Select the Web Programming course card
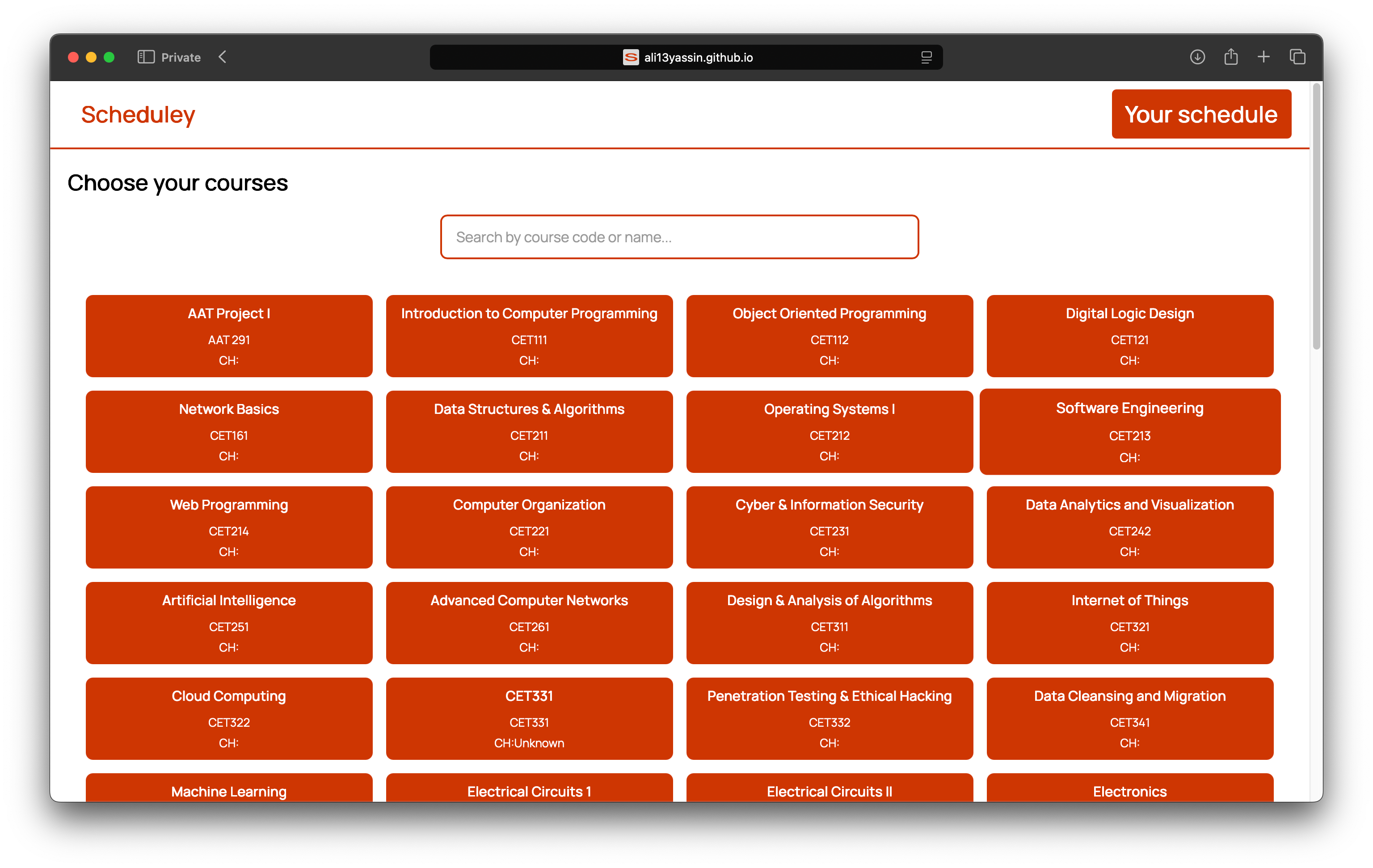The image size is (1373, 868). click(229, 527)
